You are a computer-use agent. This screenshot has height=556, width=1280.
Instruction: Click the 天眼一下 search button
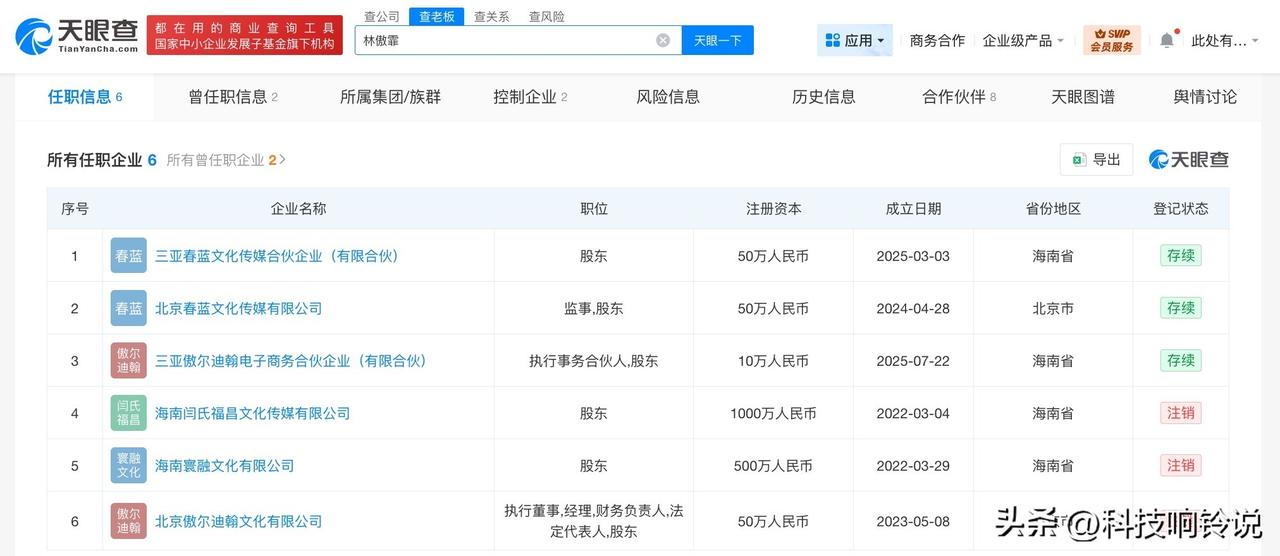coord(718,40)
